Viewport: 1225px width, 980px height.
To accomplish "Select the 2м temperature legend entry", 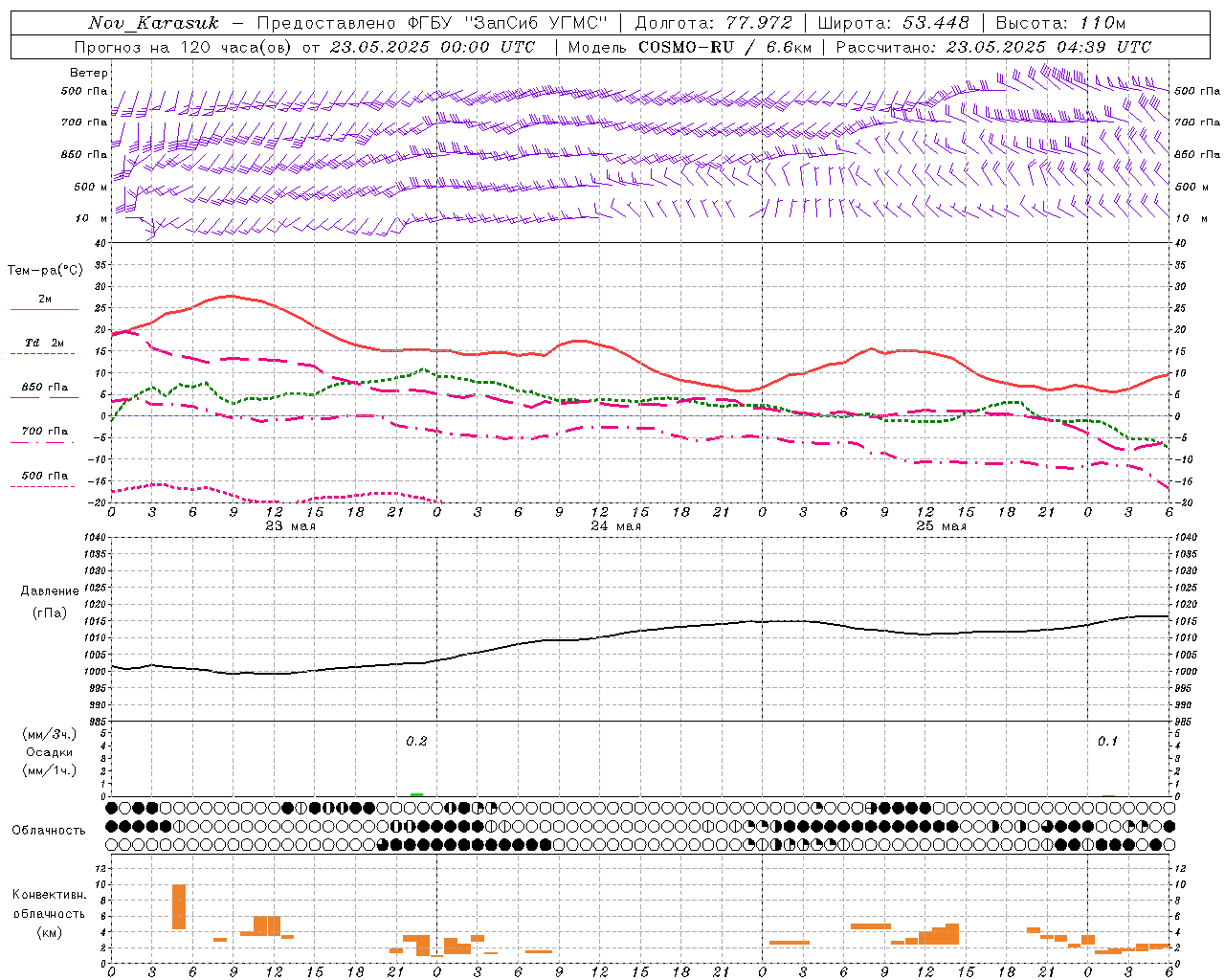I will (45, 300).
